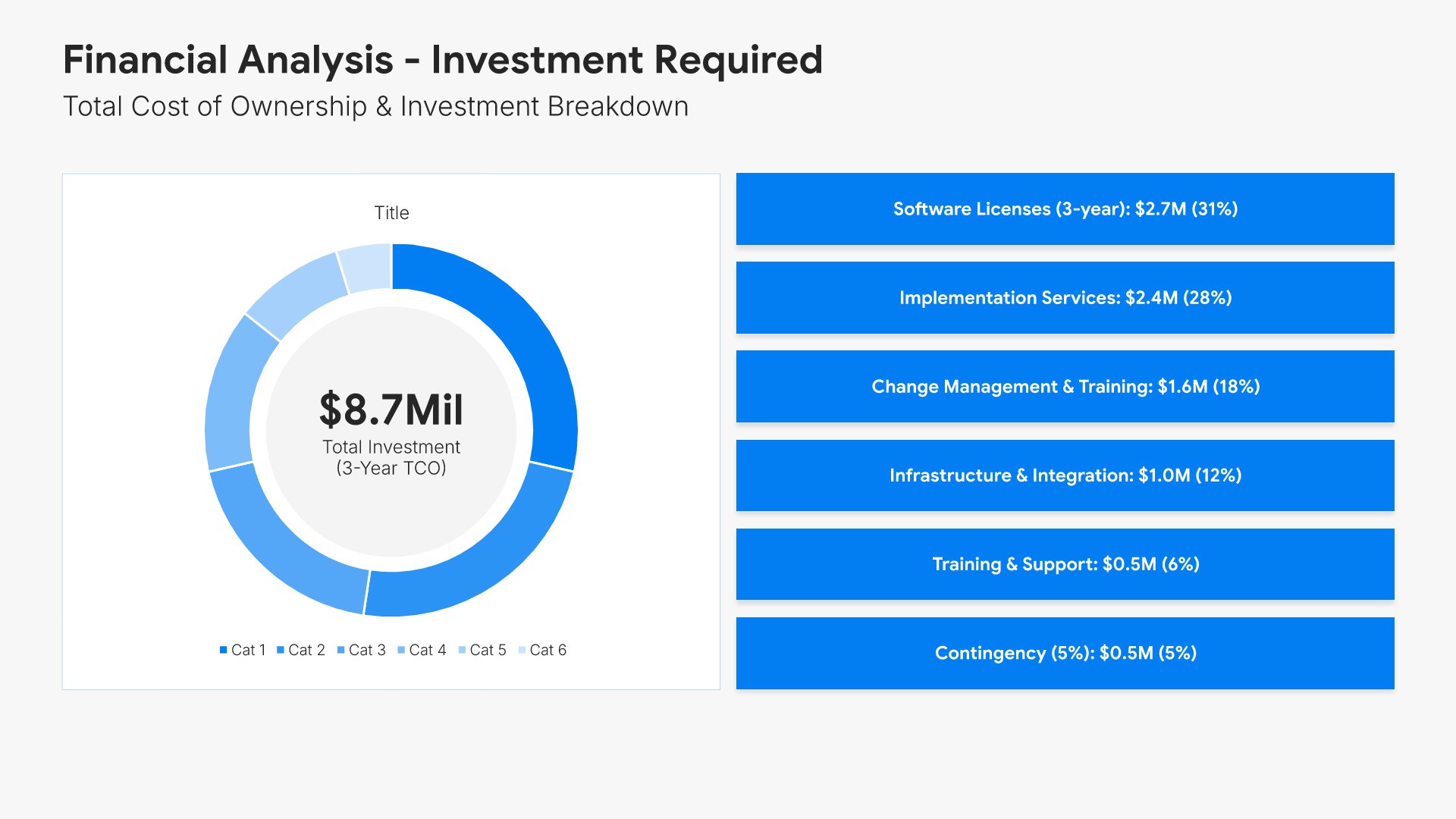Click the 'Financial Analysis - Investment Required' heading
Viewport: 1456px width, 819px height.
click(442, 60)
